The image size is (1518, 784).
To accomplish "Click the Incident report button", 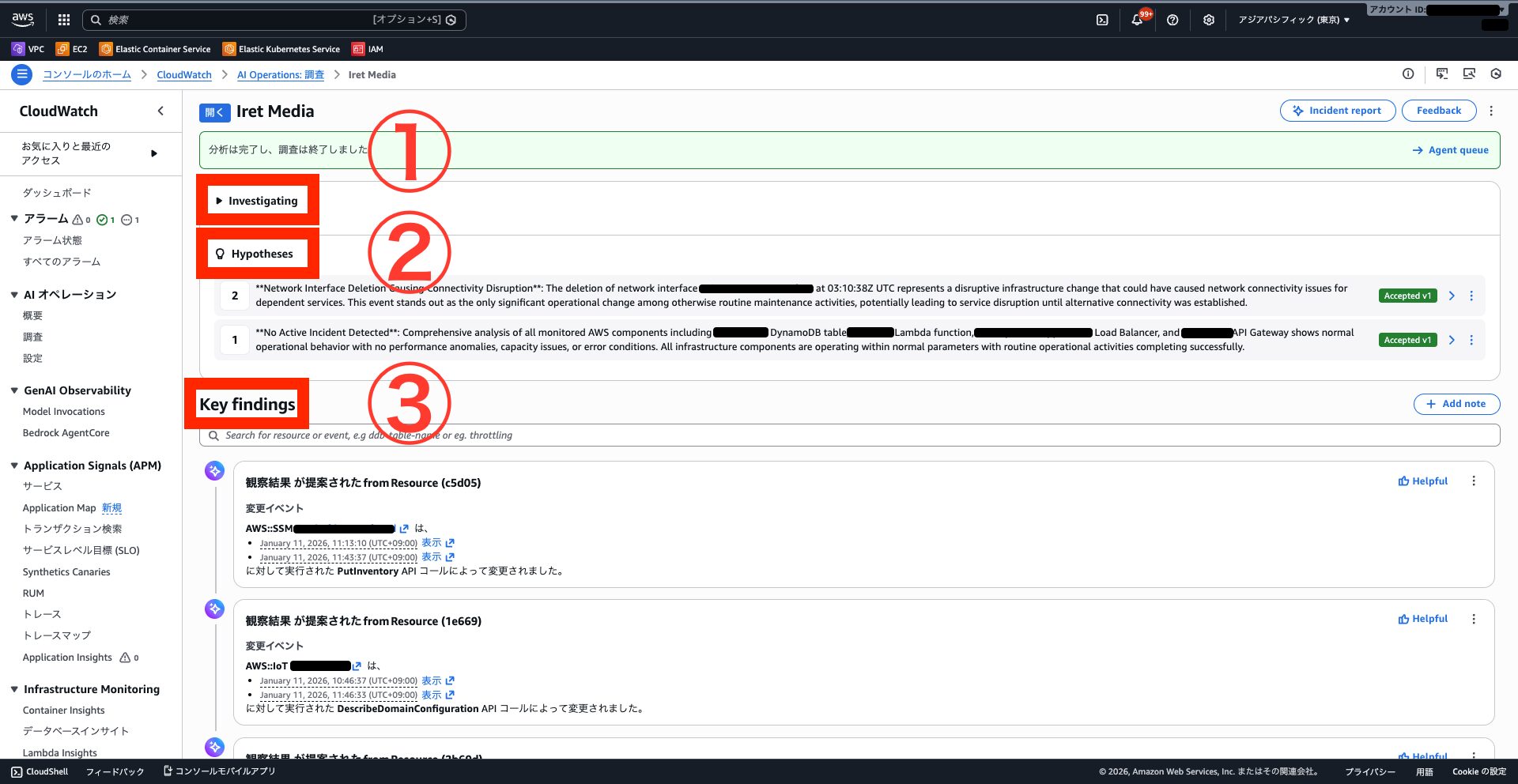I will [1336, 111].
